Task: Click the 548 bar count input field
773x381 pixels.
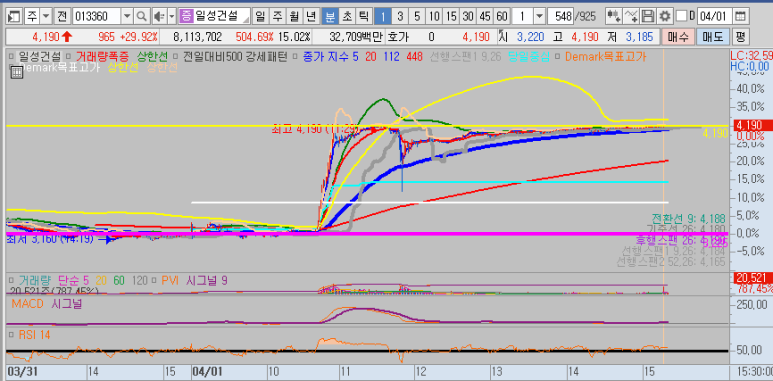Action: (x=561, y=17)
